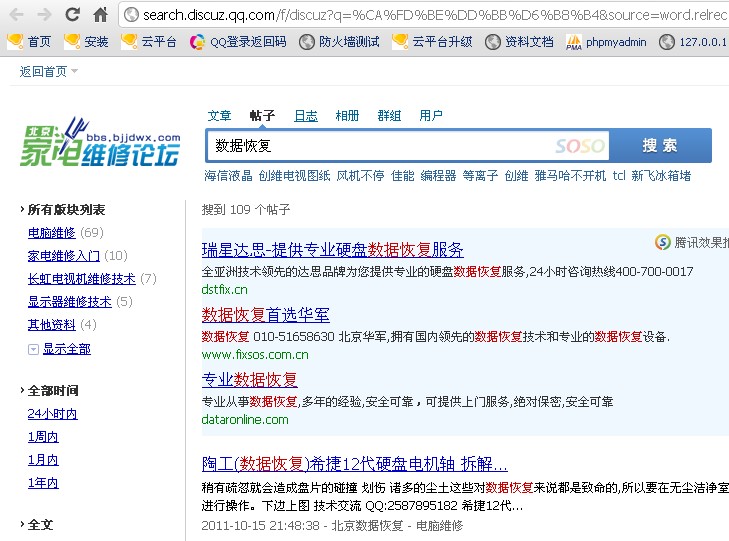Switch to the 用户 search tab
This screenshot has height=541, width=729.
tap(431, 115)
